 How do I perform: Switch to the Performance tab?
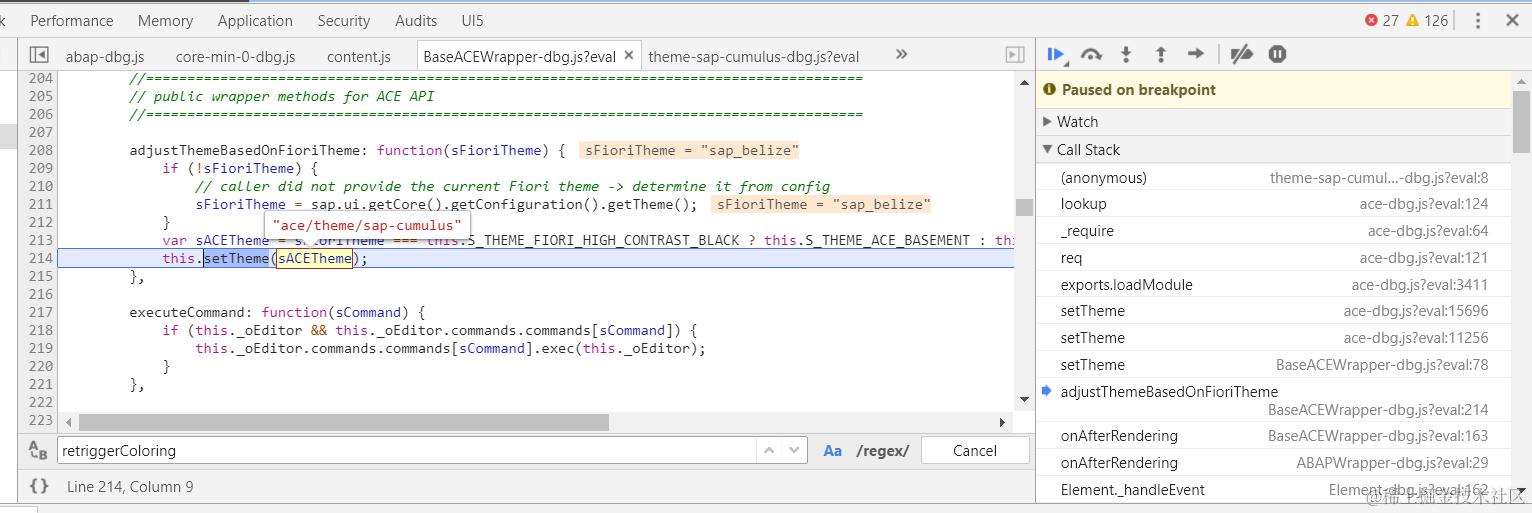tap(72, 20)
